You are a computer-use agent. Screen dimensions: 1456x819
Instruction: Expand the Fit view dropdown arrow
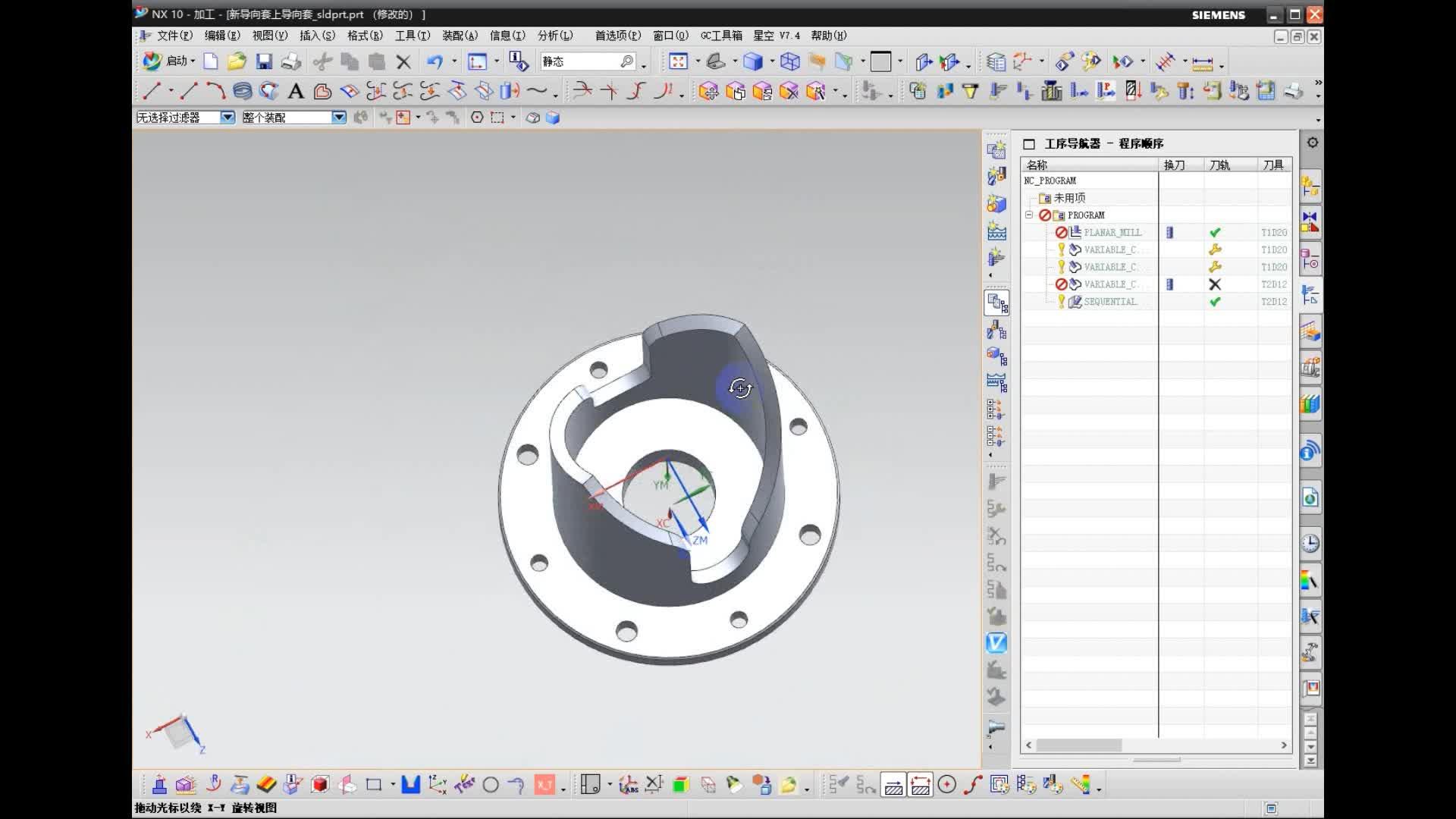[698, 62]
